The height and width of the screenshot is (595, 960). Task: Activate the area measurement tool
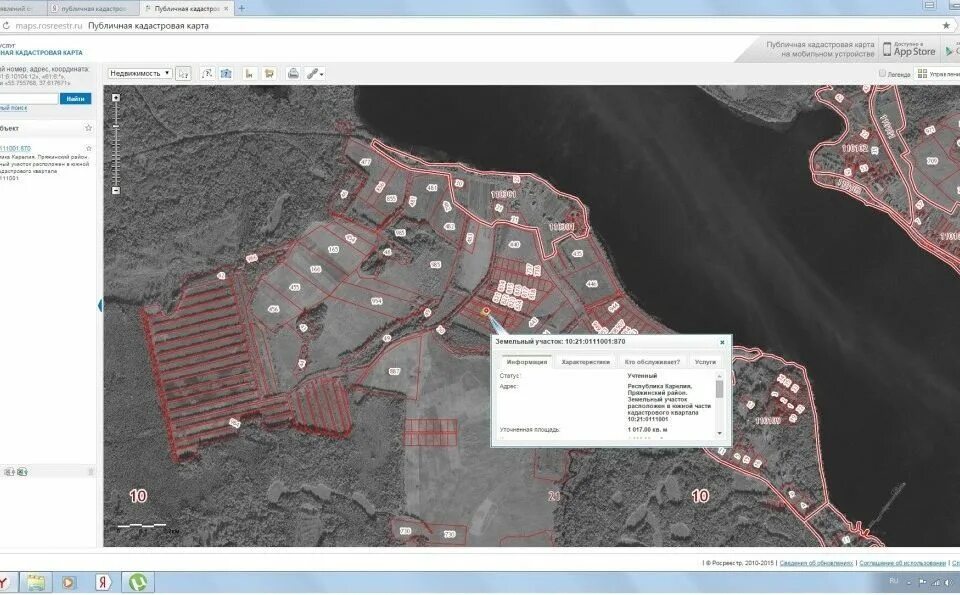226,73
